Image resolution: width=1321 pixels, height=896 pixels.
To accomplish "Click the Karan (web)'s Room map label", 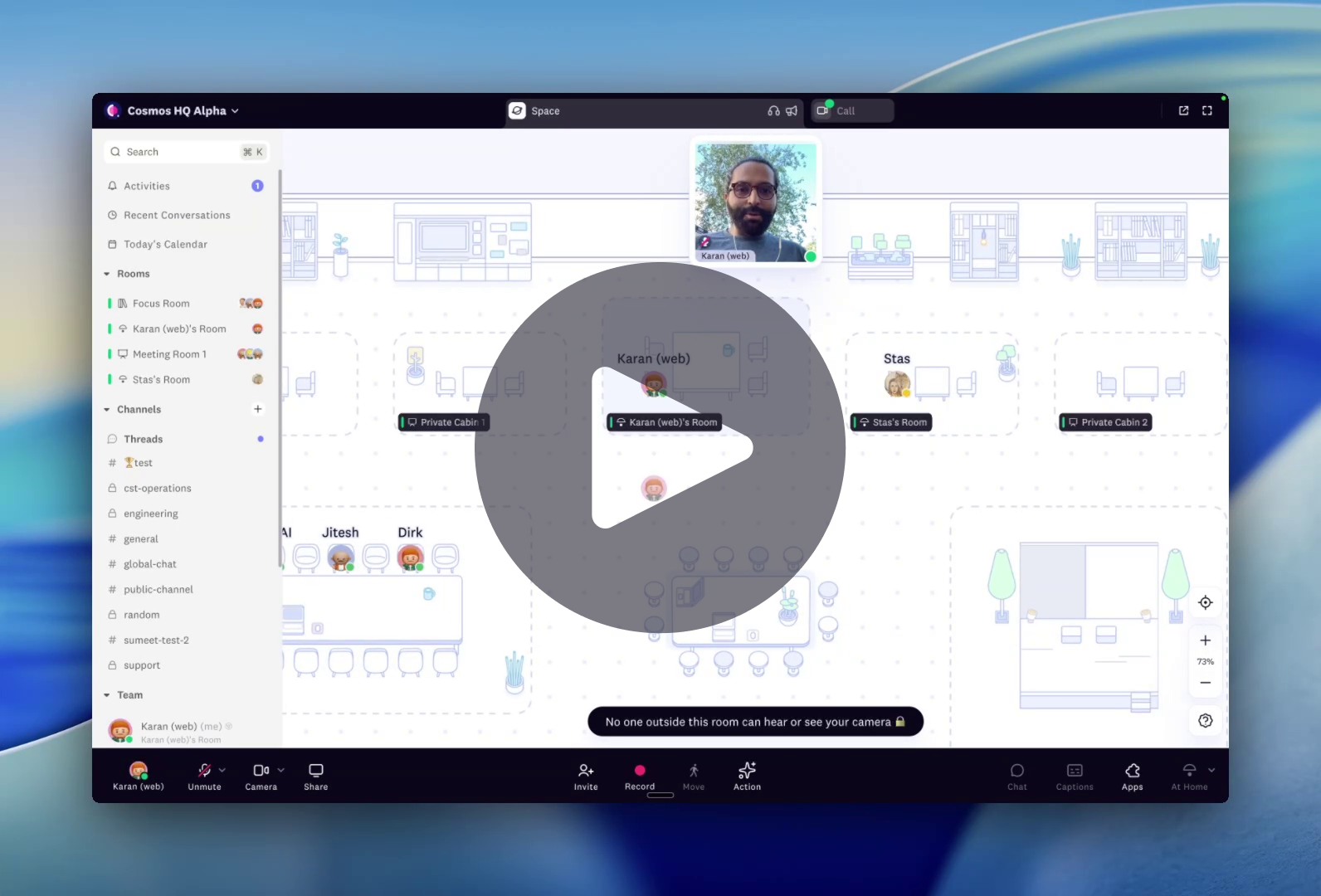I will (x=665, y=422).
